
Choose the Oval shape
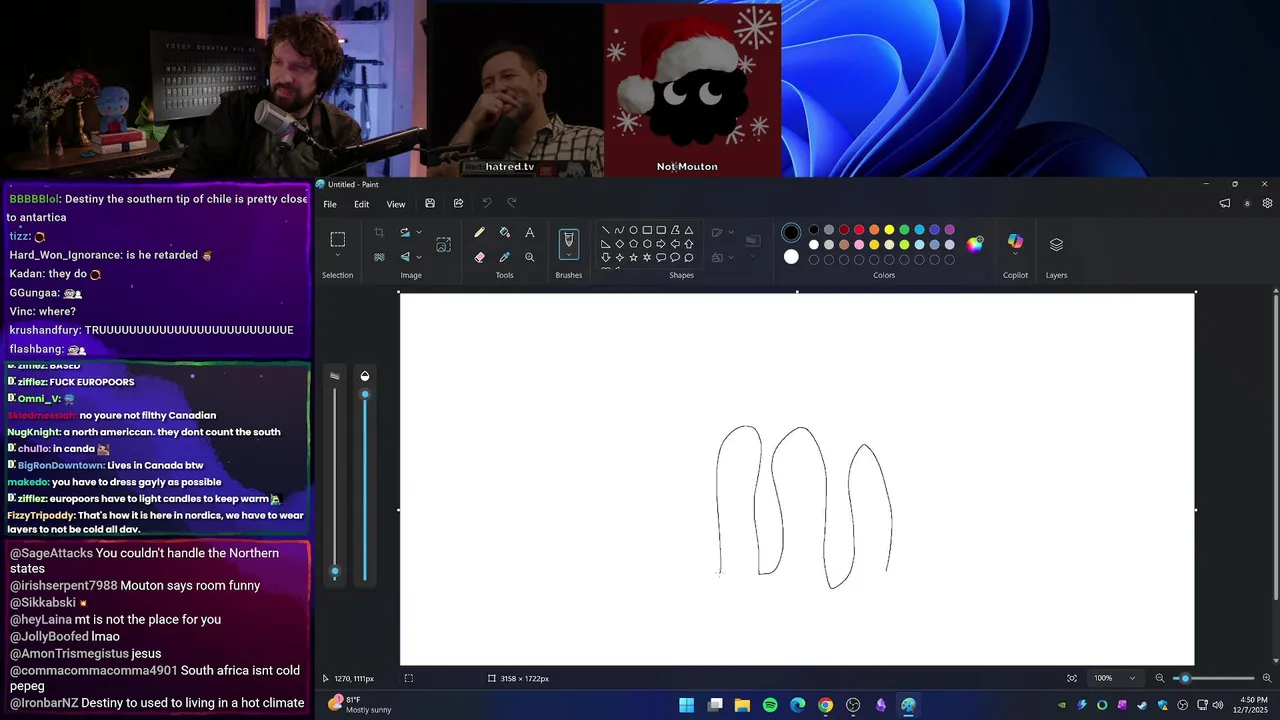tap(633, 230)
